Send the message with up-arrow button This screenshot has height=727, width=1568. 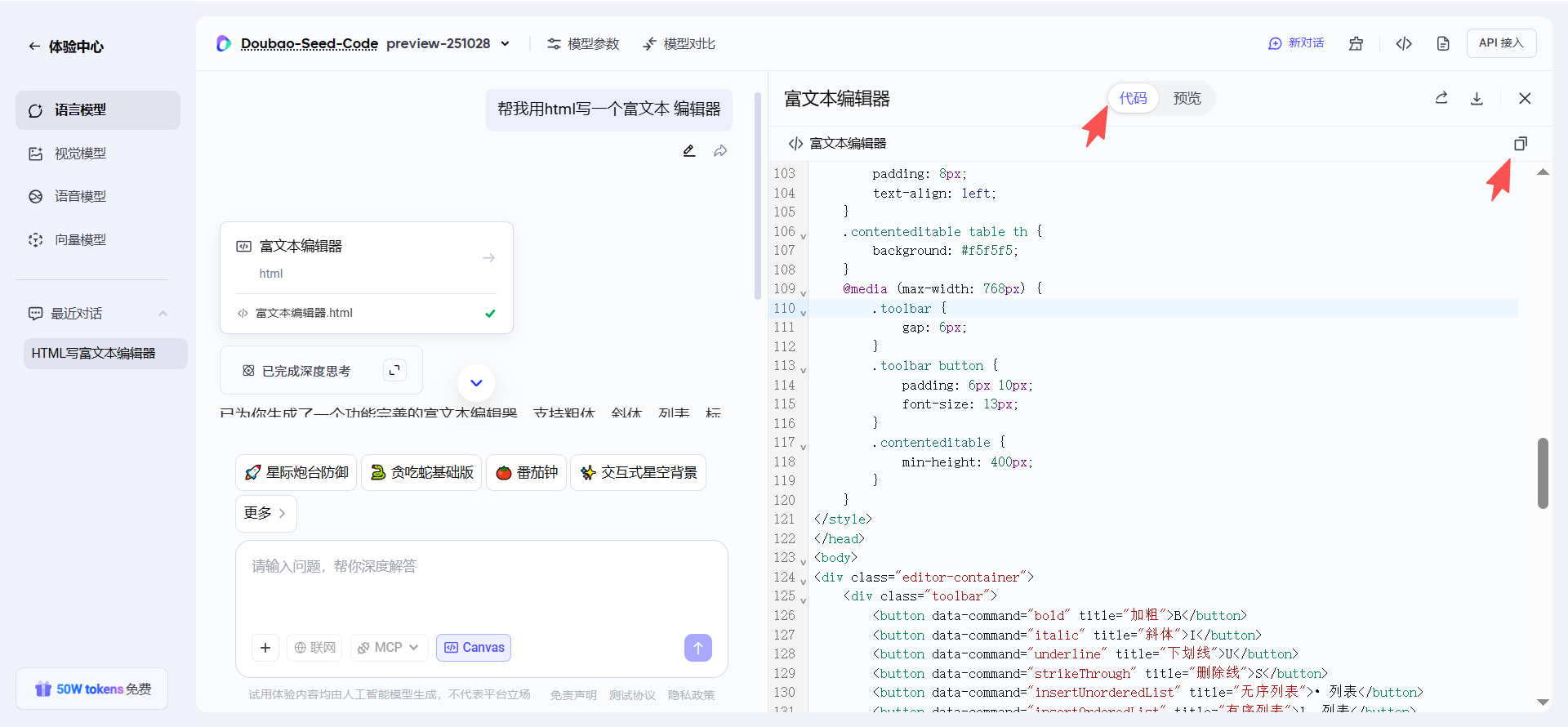pyautogui.click(x=698, y=648)
